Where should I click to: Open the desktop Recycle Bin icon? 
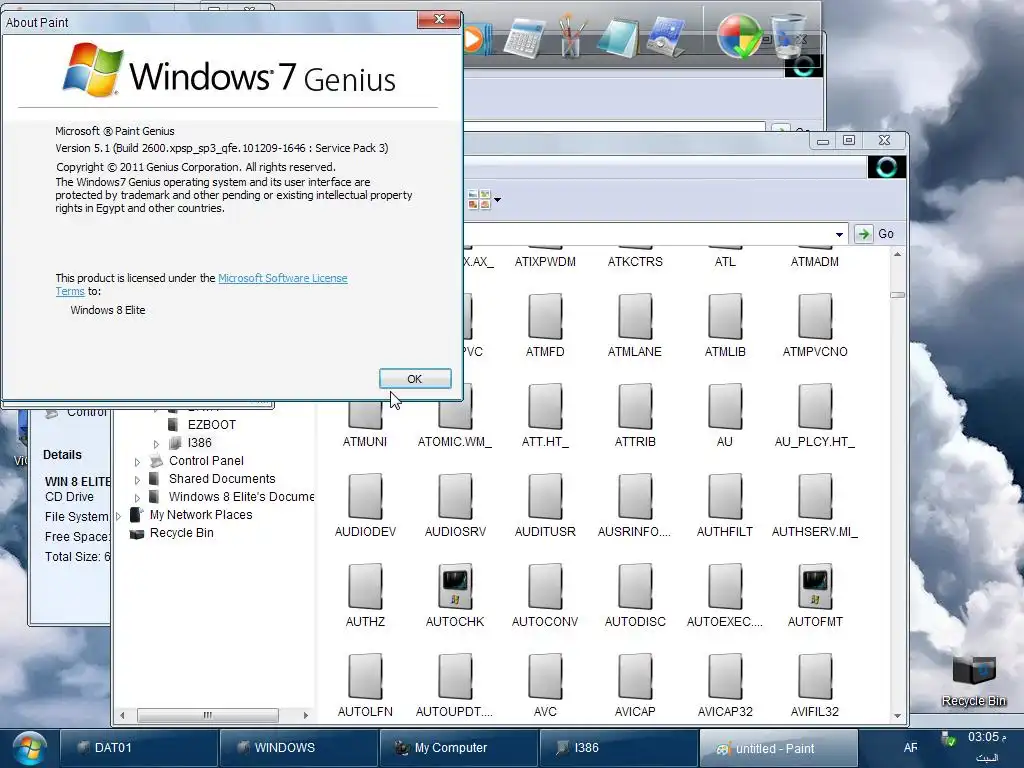pos(974,681)
